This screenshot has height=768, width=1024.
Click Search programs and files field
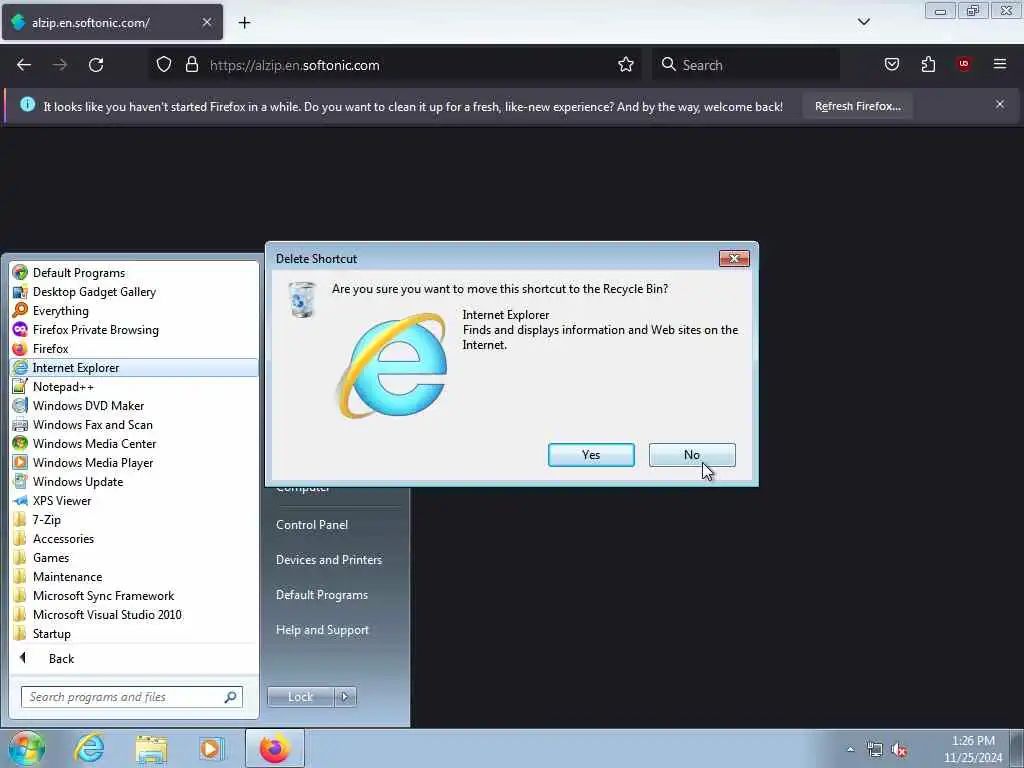coord(131,697)
